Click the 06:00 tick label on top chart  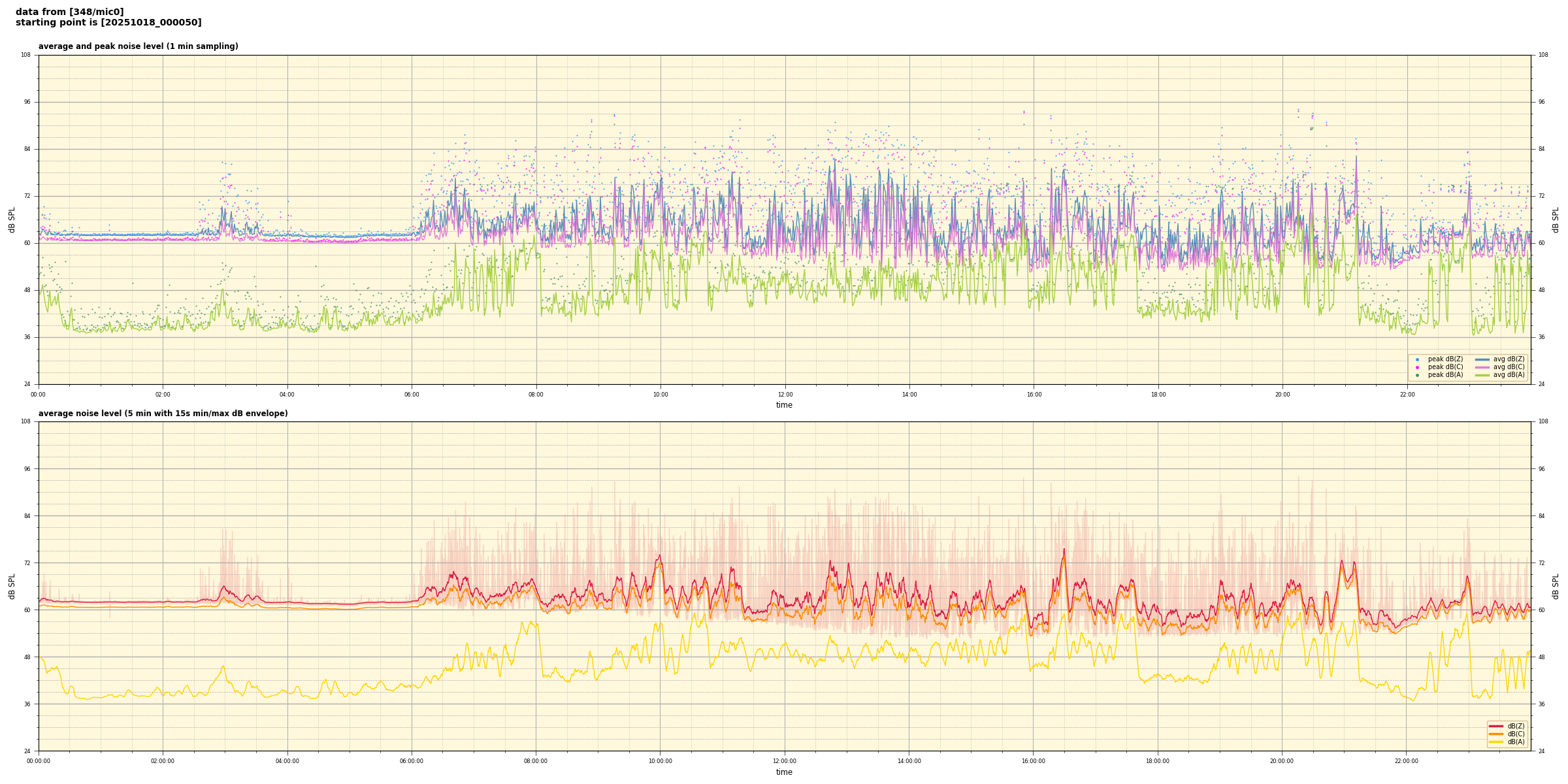click(x=412, y=395)
